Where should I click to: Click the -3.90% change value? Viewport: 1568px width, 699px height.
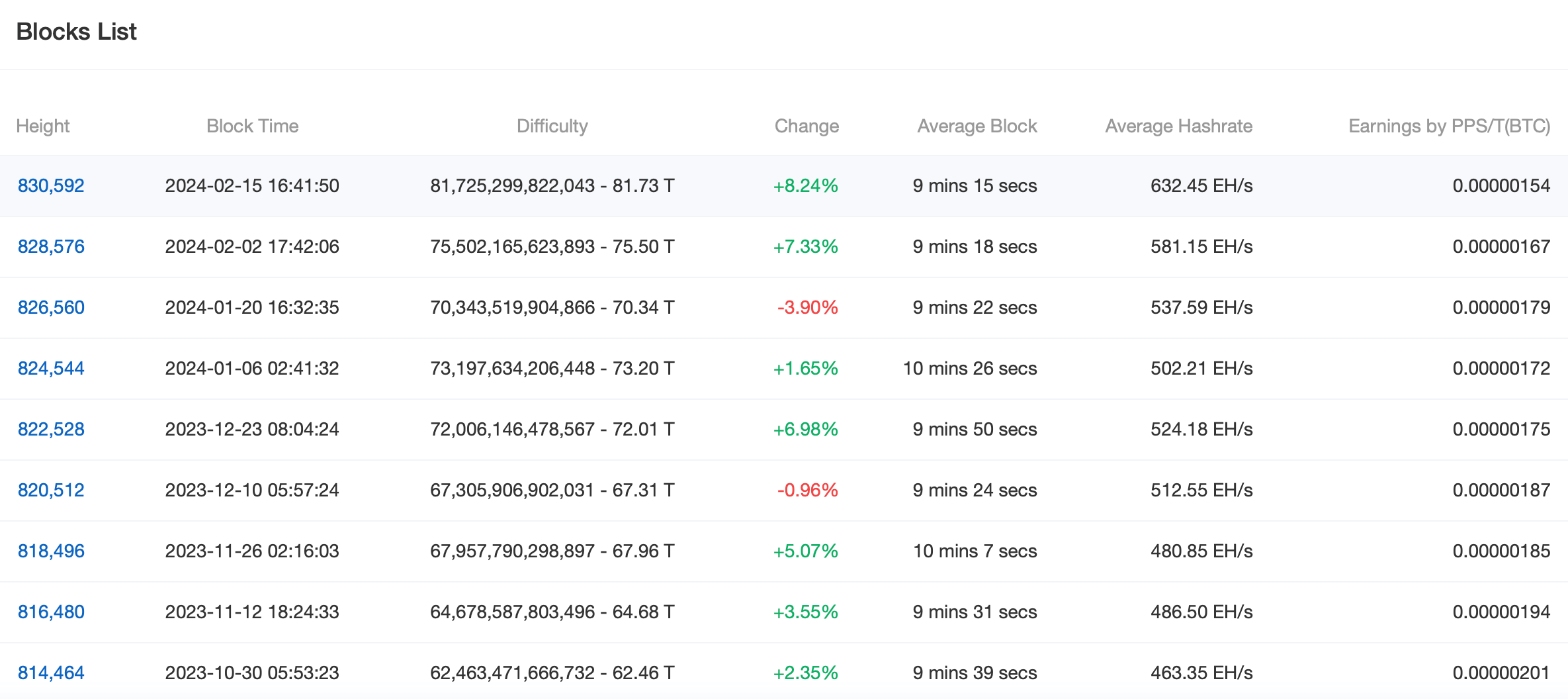(x=807, y=308)
